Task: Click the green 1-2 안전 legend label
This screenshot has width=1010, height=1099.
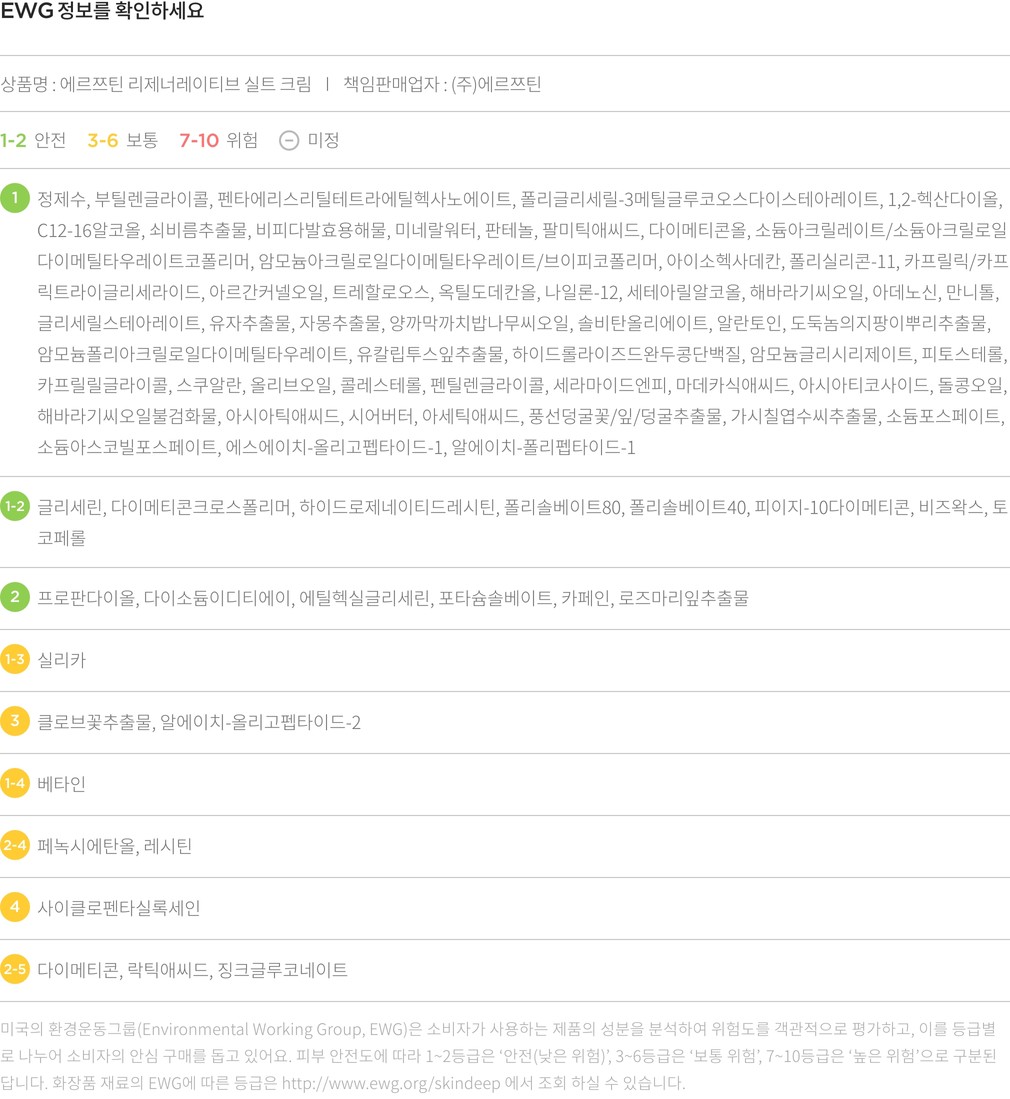Action: click(x=33, y=141)
